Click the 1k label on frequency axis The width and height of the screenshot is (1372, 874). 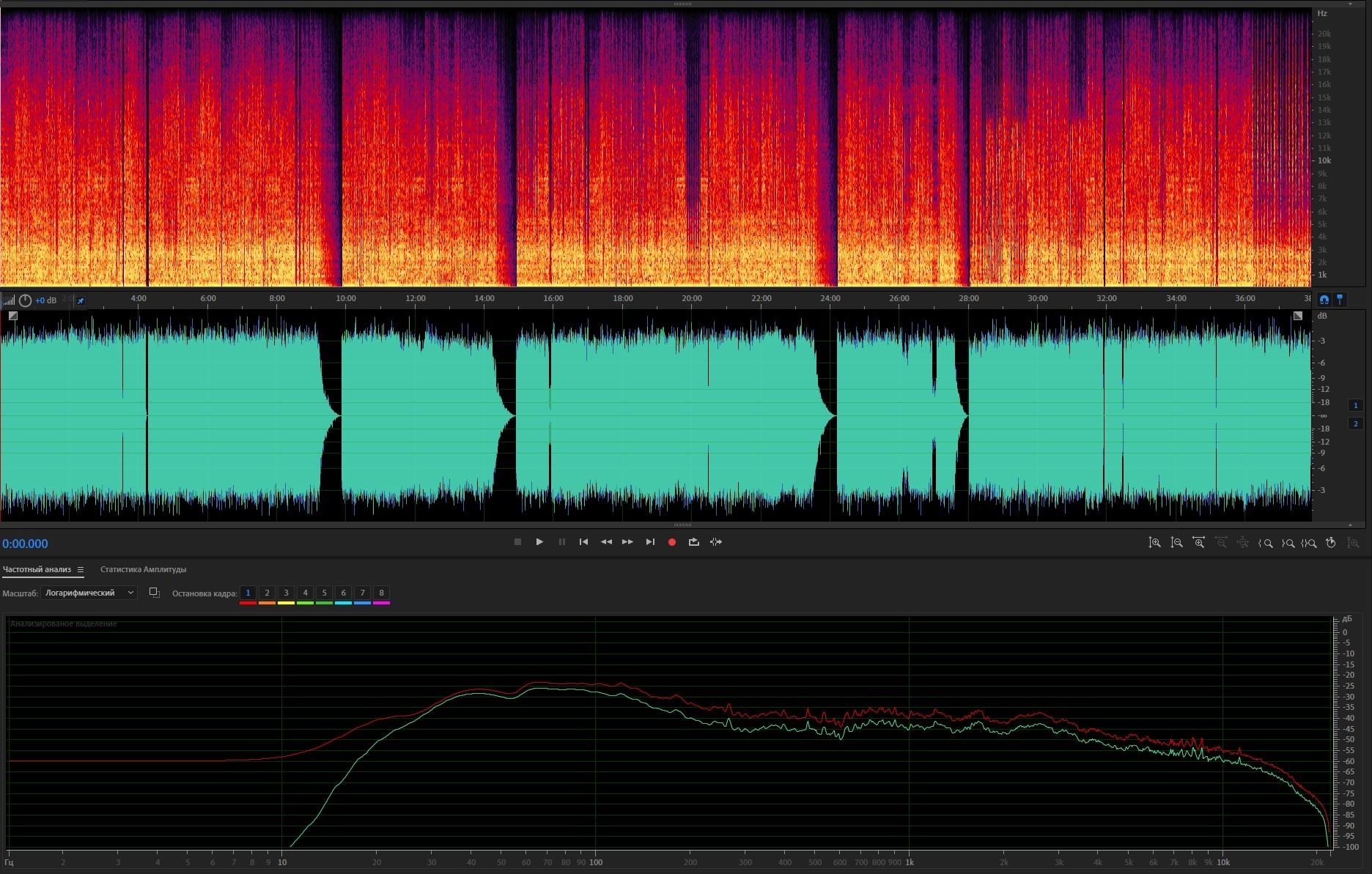pos(910,862)
